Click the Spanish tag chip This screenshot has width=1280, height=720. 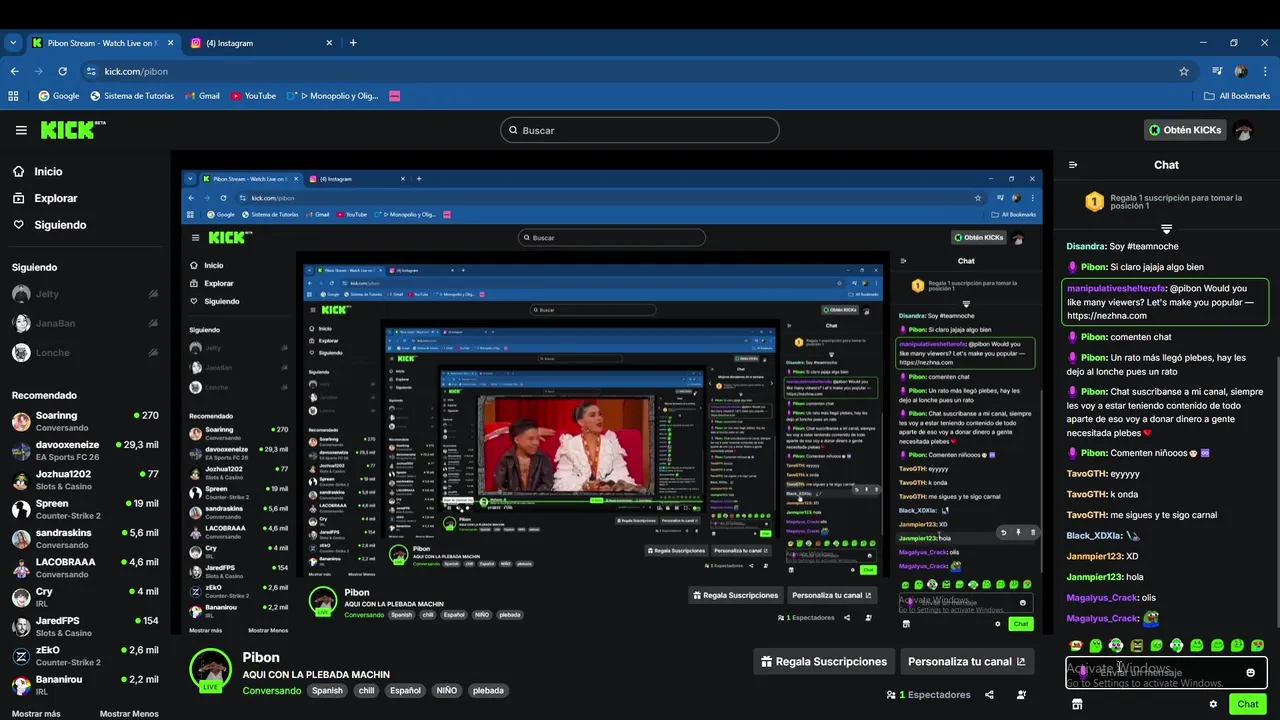pos(327,690)
